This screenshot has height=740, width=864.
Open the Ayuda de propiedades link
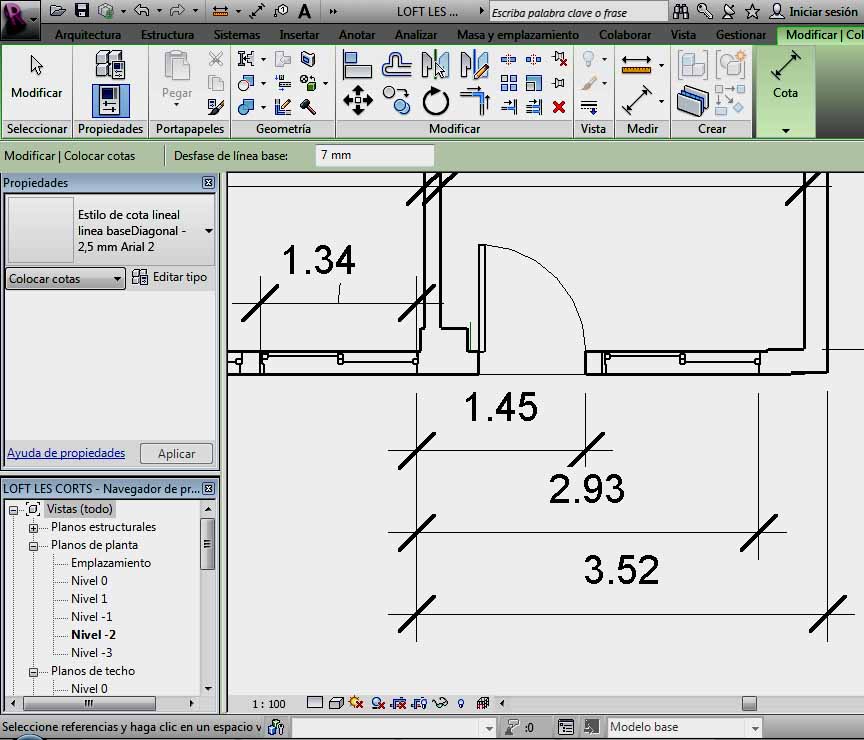pos(66,453)
